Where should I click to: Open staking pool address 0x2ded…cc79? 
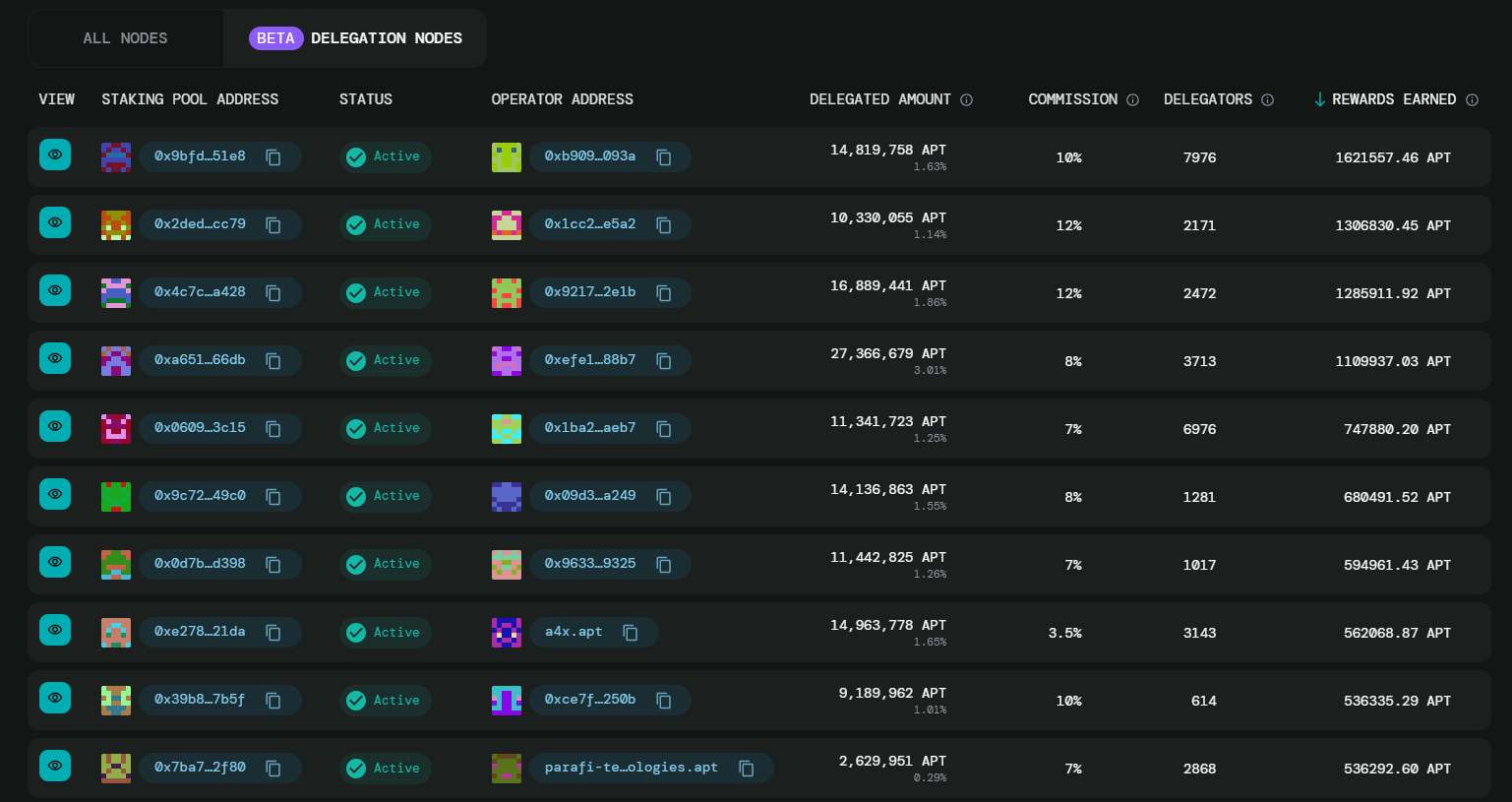pyautogui.click(x=200, y=224)
